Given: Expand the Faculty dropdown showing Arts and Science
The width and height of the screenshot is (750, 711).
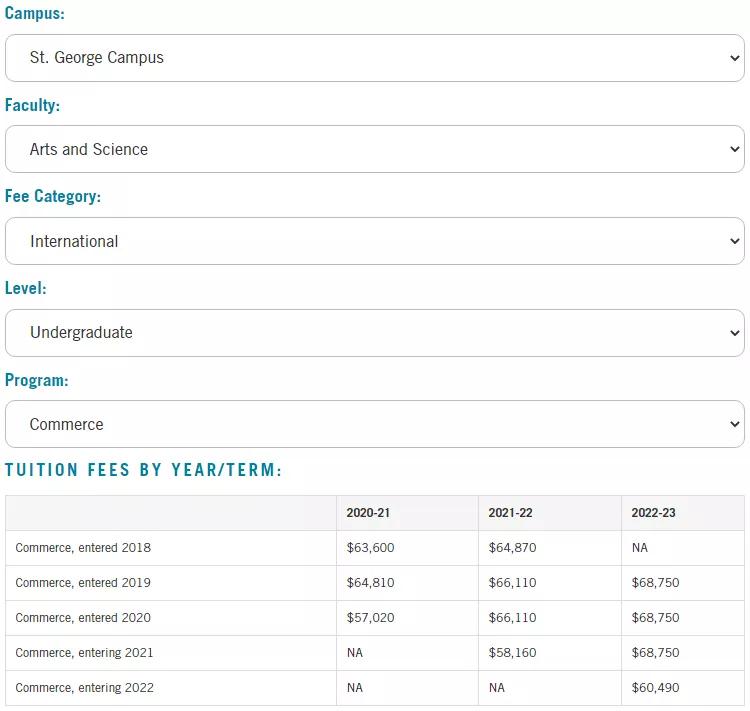Looking at the screenshot, I should tap(374, 149).
